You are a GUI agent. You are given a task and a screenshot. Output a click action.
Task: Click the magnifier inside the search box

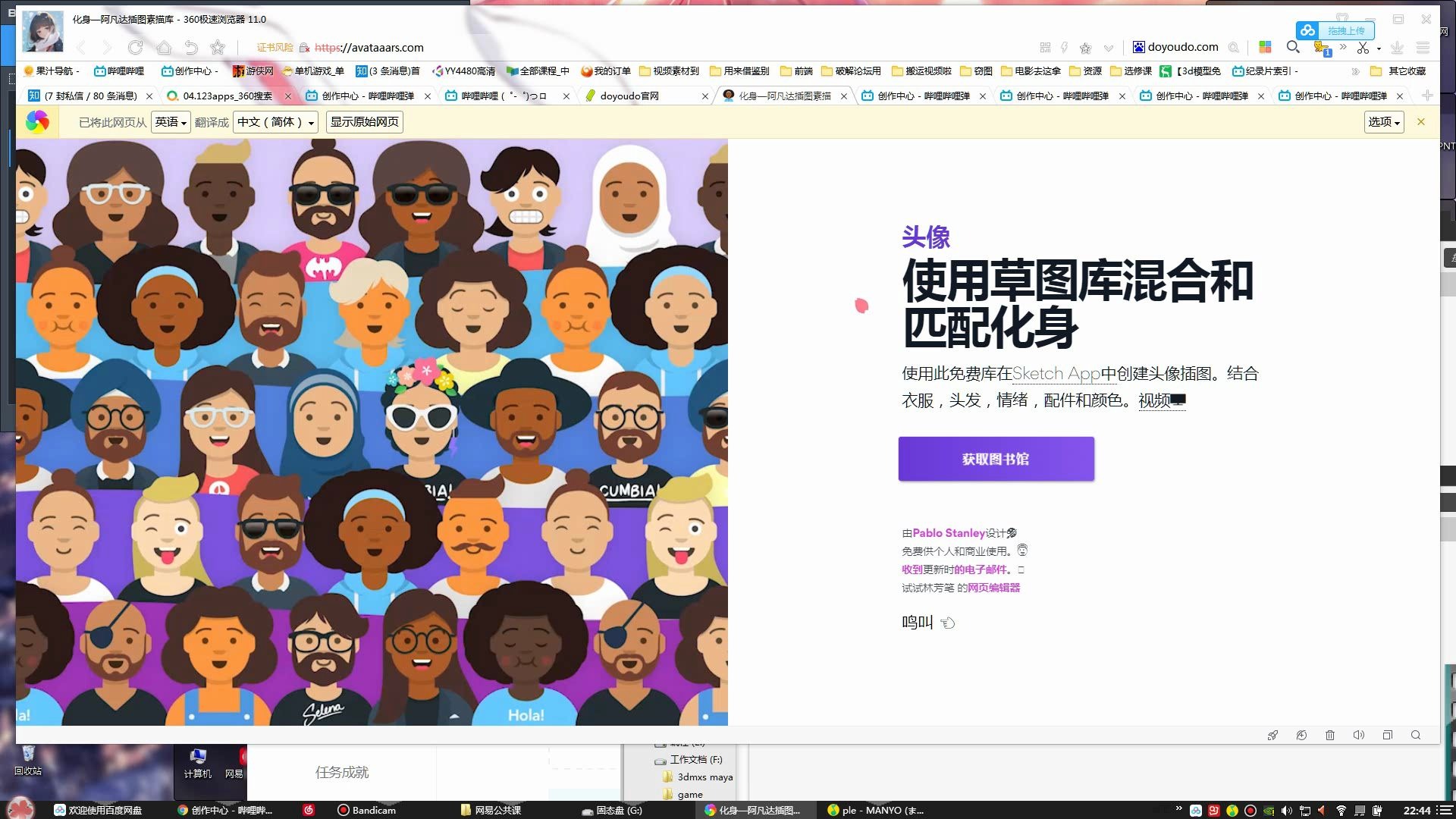(1233, 47)
